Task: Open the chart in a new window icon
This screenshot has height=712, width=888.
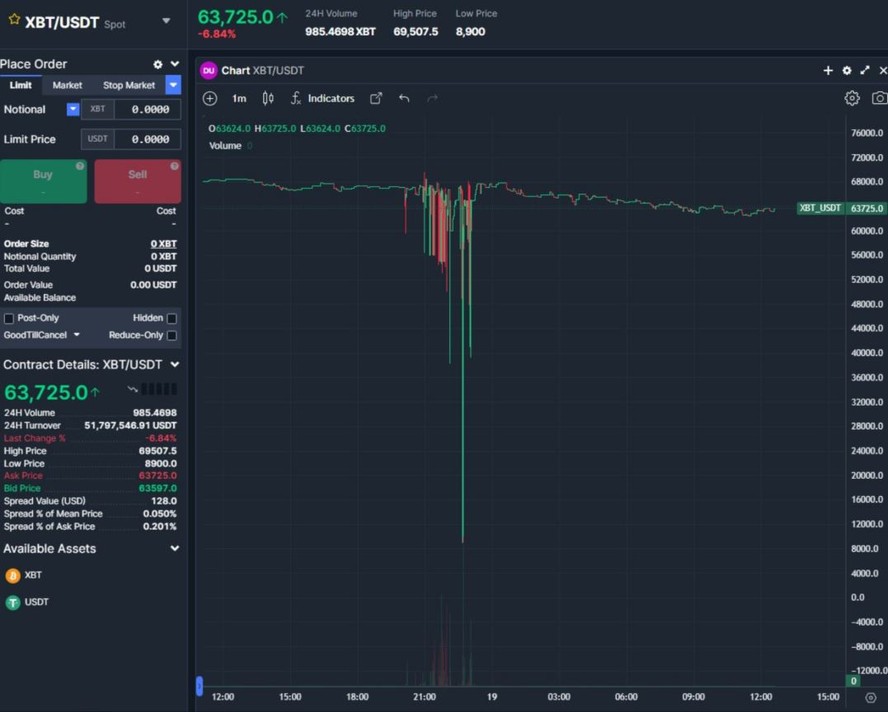Action: [x=376, y=98]
